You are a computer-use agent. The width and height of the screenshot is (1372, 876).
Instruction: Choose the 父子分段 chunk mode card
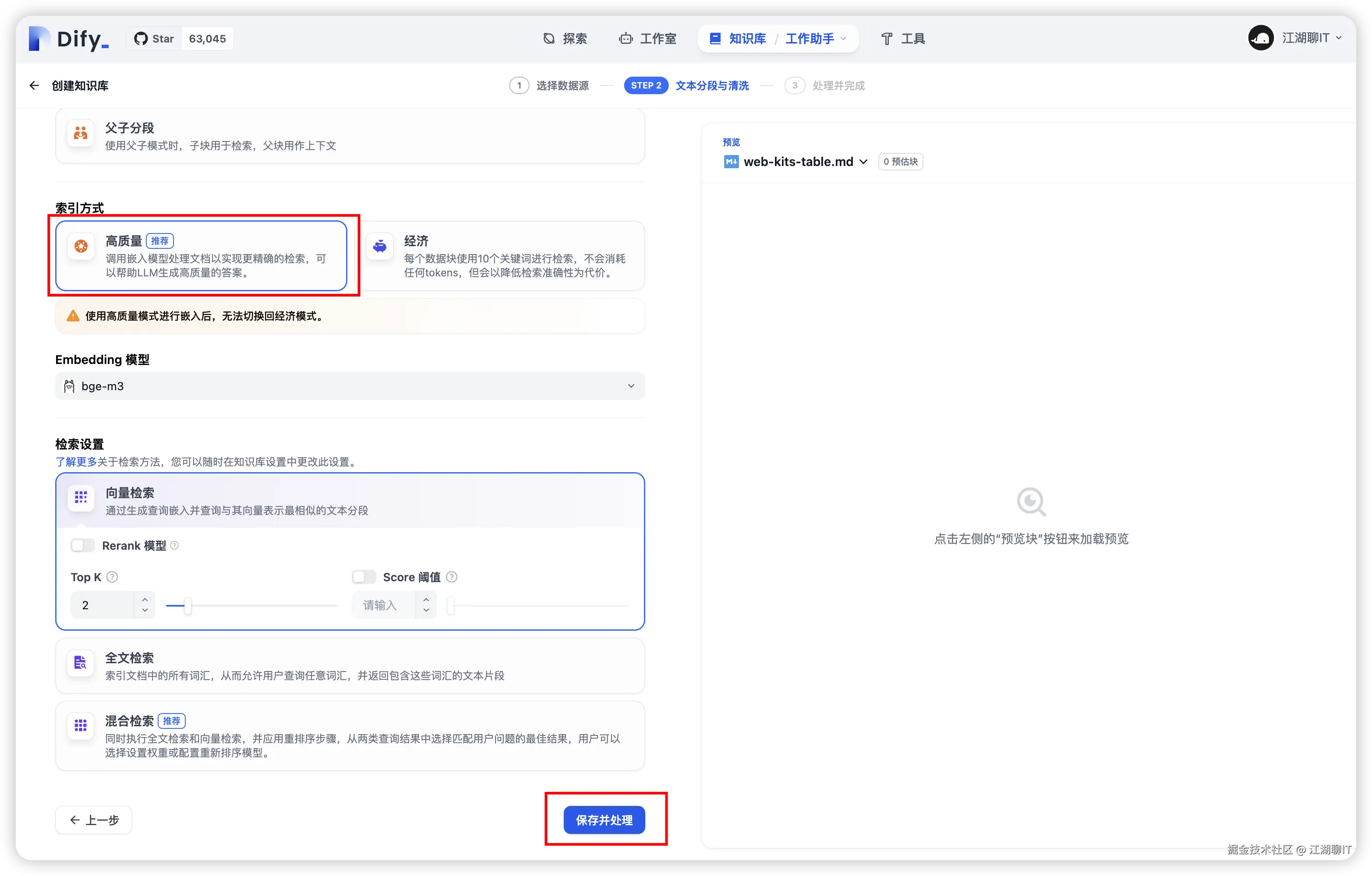(x=350, y=137)
